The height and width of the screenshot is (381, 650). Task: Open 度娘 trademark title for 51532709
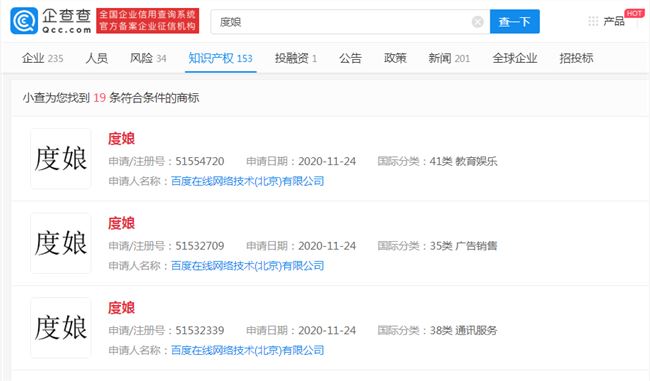121,223
